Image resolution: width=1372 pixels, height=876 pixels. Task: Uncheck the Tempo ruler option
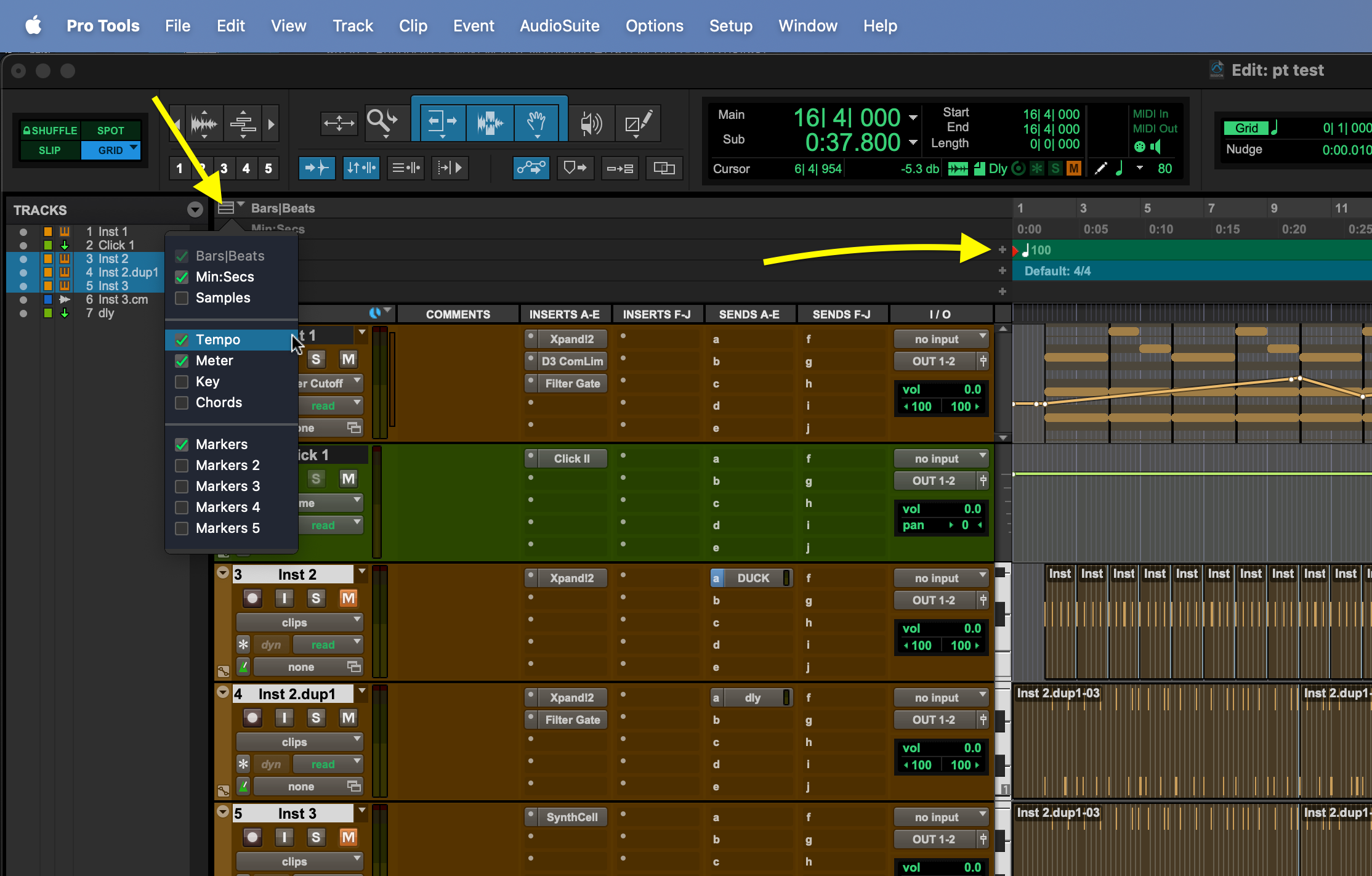pyautogui.click(x=182, y=340)
